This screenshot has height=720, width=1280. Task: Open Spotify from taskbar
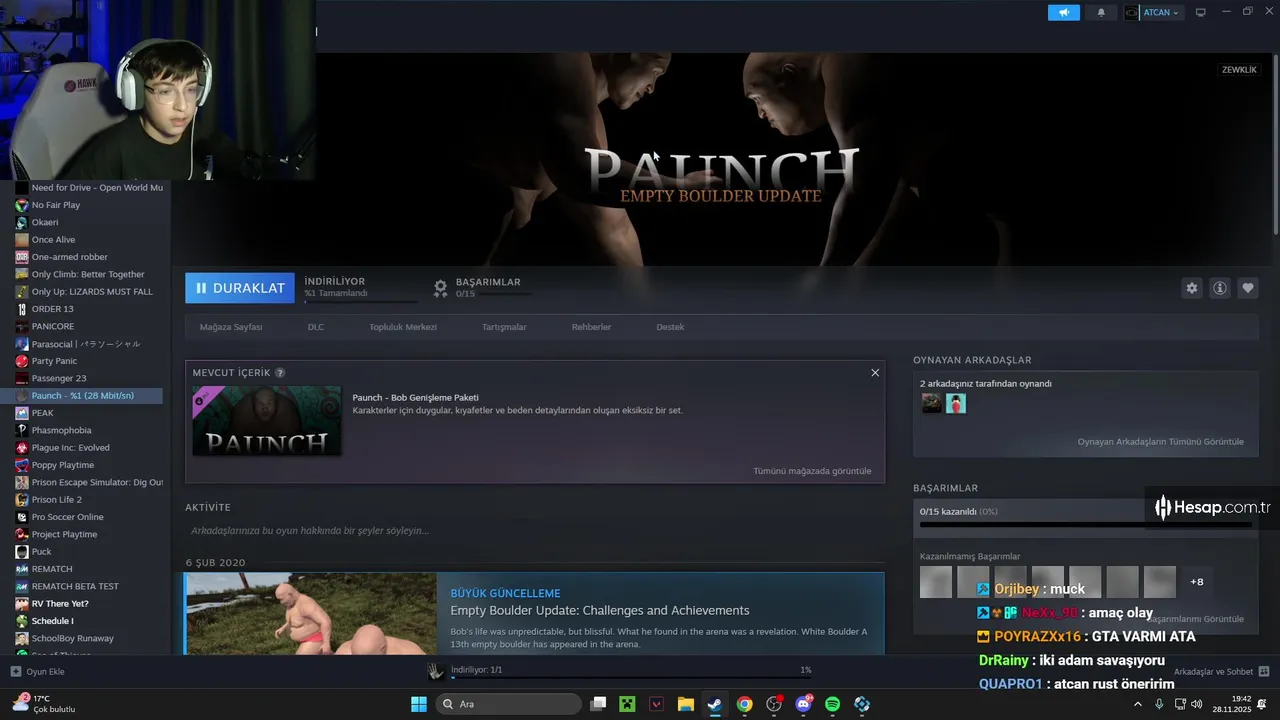click(x=832, y=704)
